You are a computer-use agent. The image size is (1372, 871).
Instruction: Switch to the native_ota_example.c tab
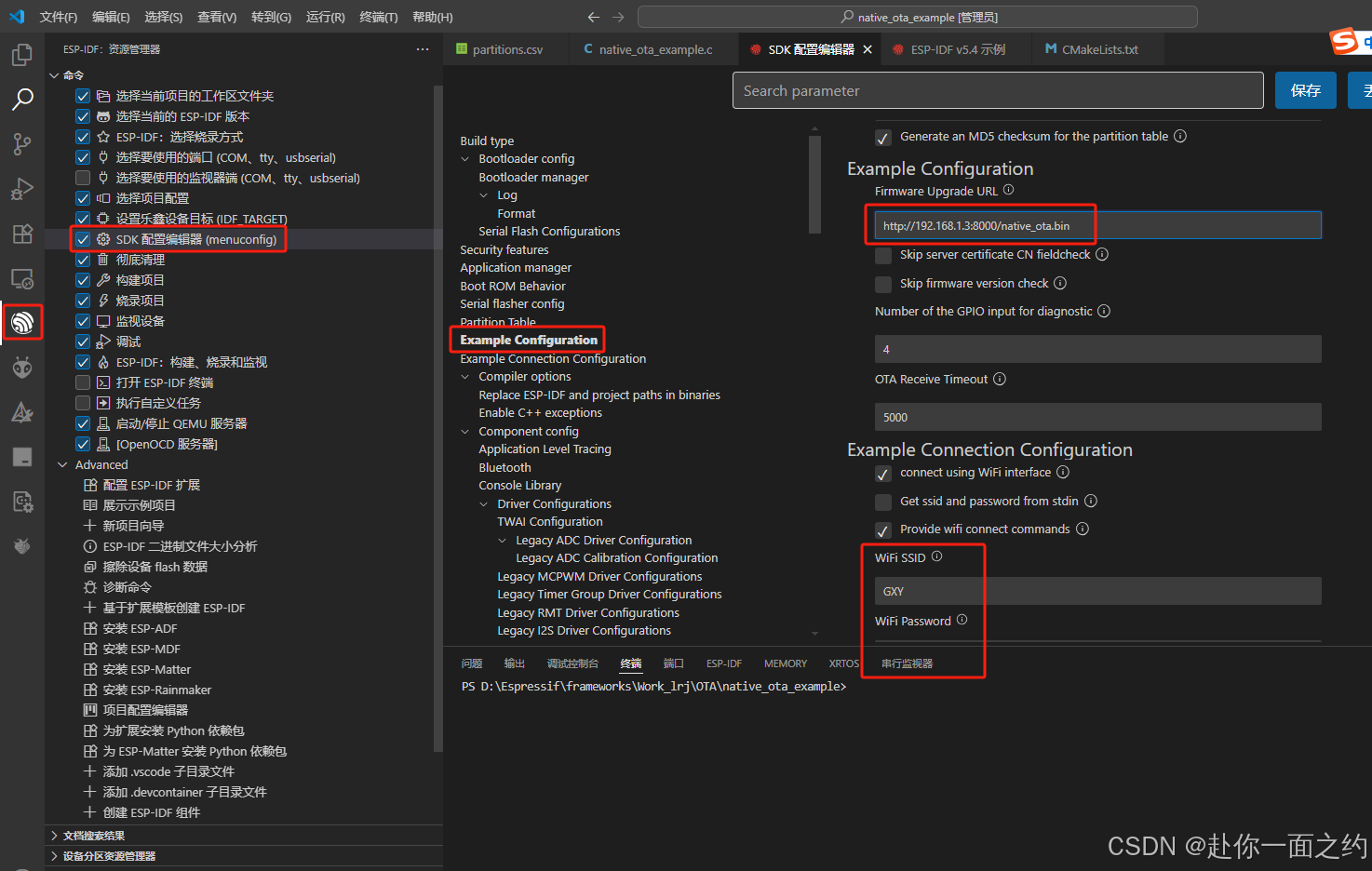(655, 49)
